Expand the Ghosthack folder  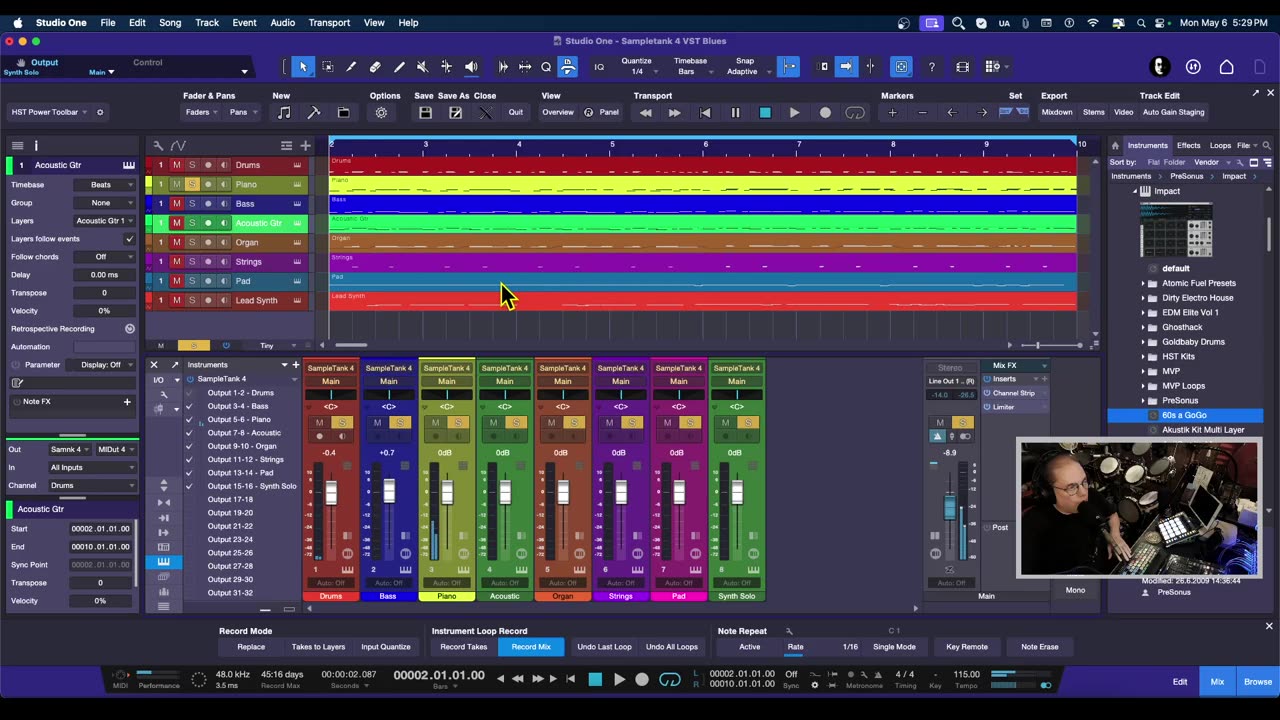(1143, 327)
